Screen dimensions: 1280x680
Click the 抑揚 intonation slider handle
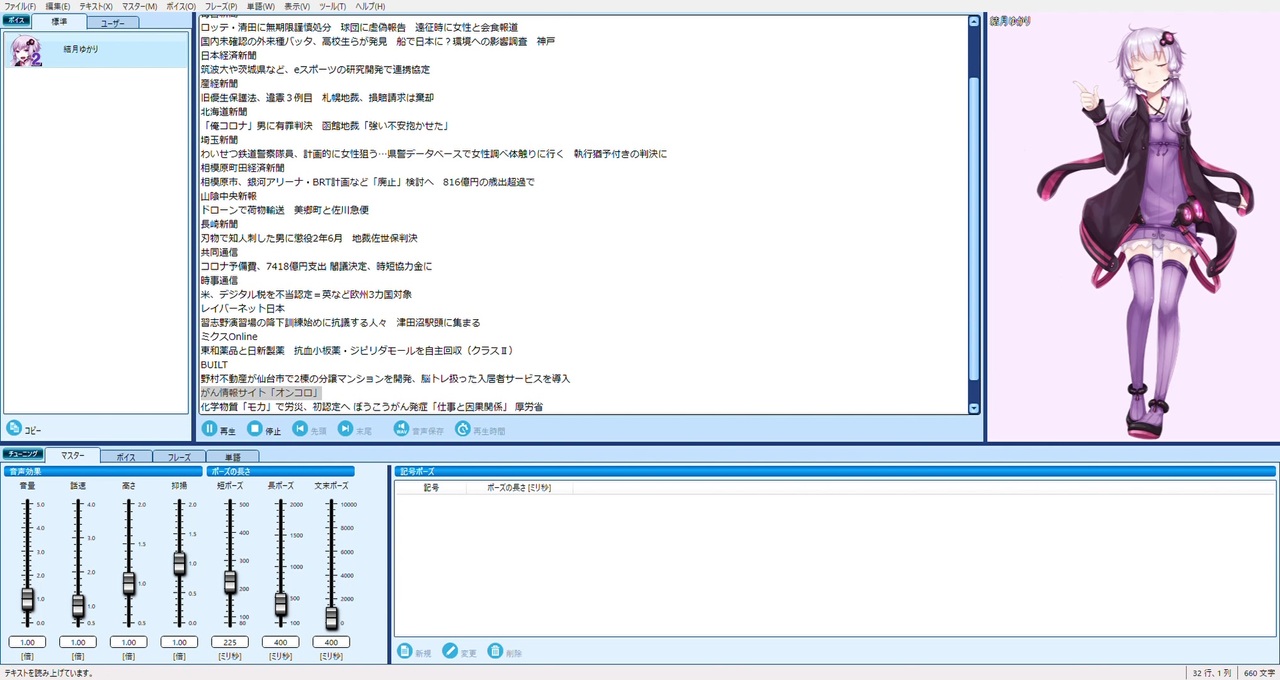tap(179, 563)
